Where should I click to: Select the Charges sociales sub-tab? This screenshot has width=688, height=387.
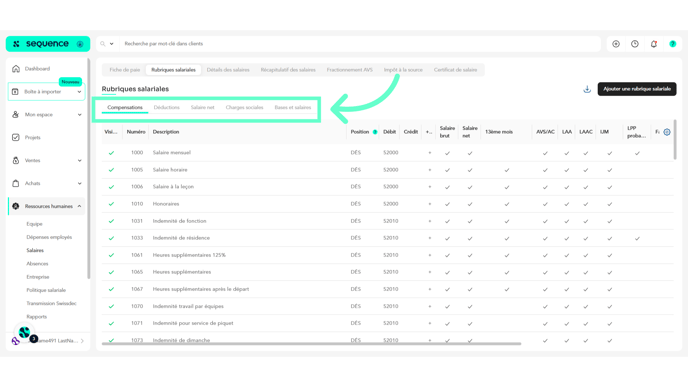coord(244,108)
